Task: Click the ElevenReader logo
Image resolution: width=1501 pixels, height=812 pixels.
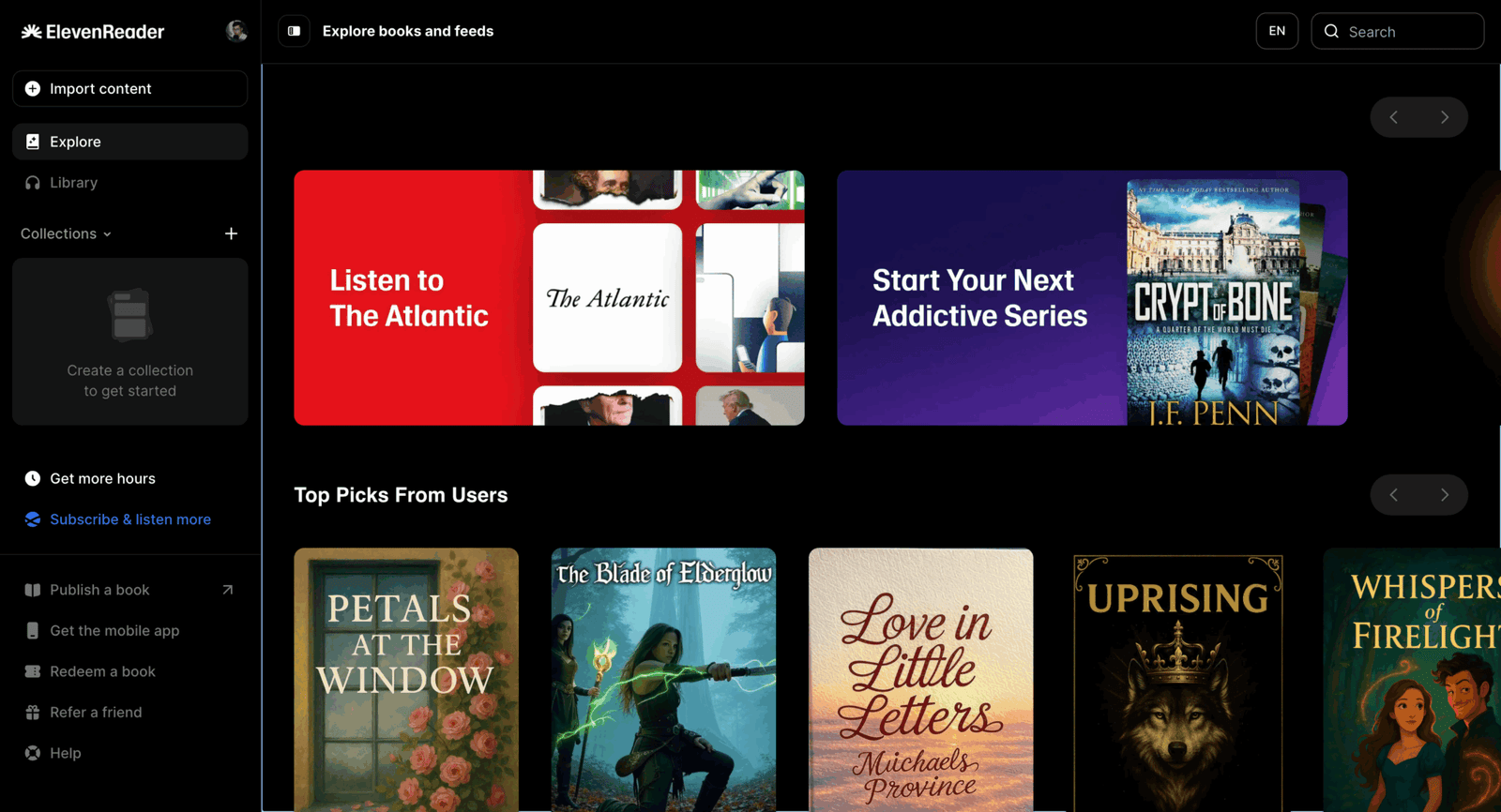Action: click(x=93, y=32)
